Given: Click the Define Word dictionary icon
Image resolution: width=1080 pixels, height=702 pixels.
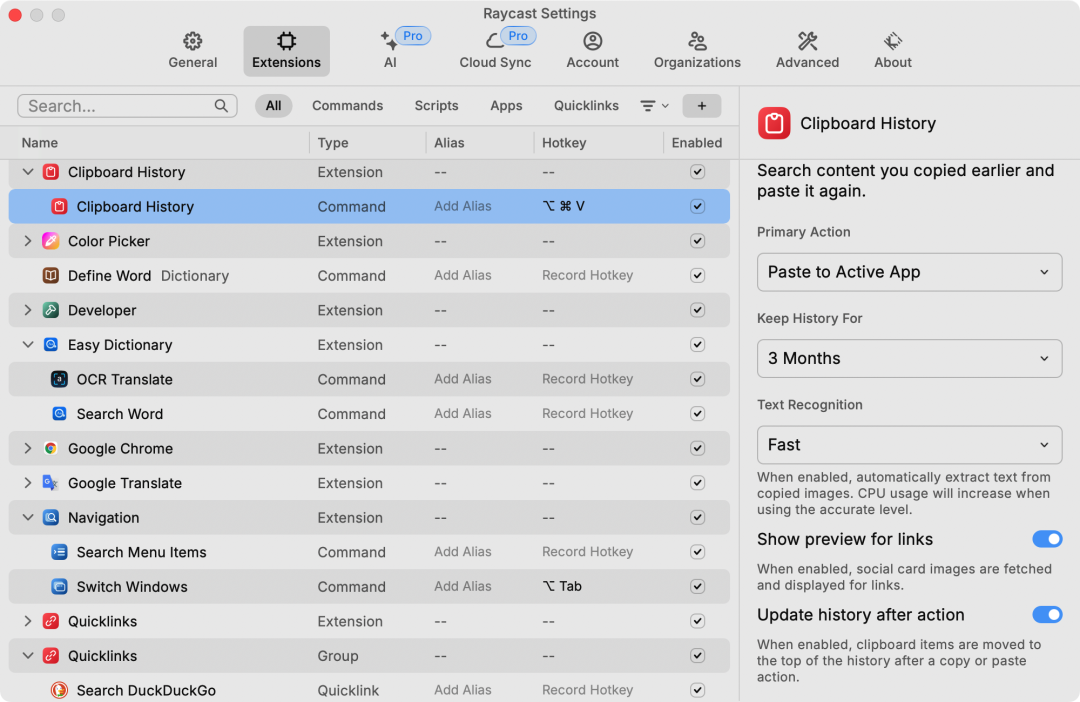Looking at the screenshot, I should click(51, 276).
